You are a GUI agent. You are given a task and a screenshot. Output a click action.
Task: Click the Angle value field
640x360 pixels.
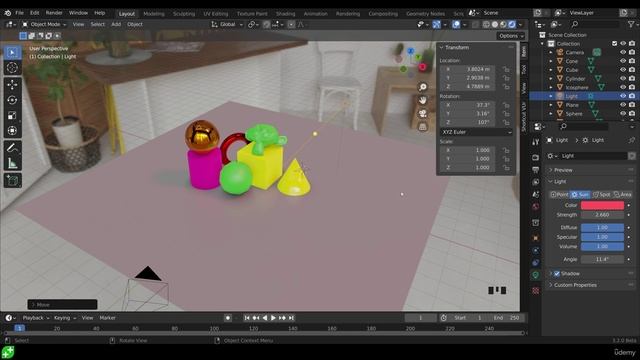tap(602, 259)
